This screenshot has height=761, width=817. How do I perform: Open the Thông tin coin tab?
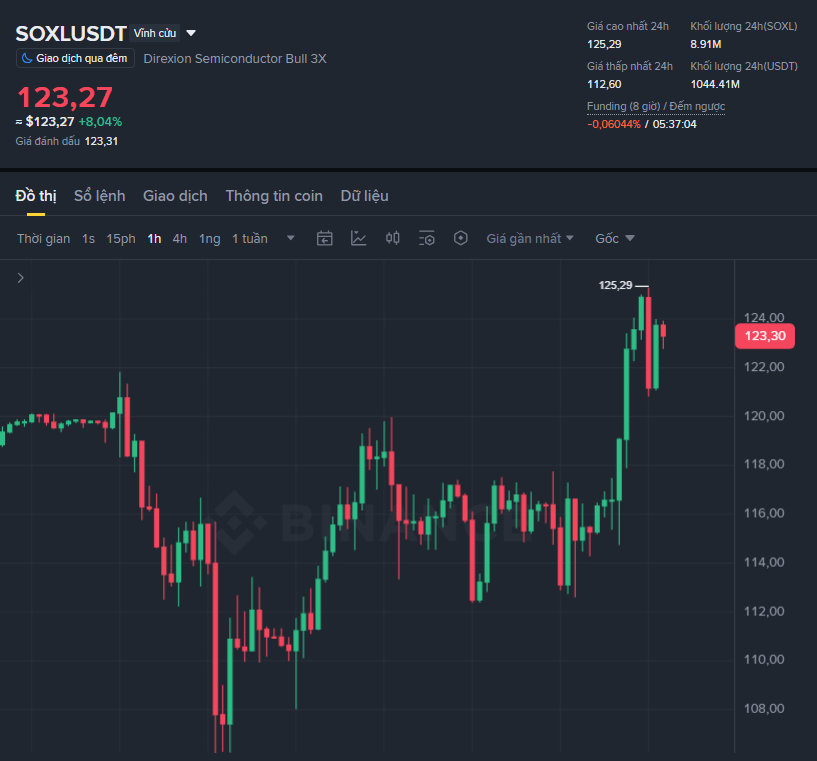pos(274,196)
